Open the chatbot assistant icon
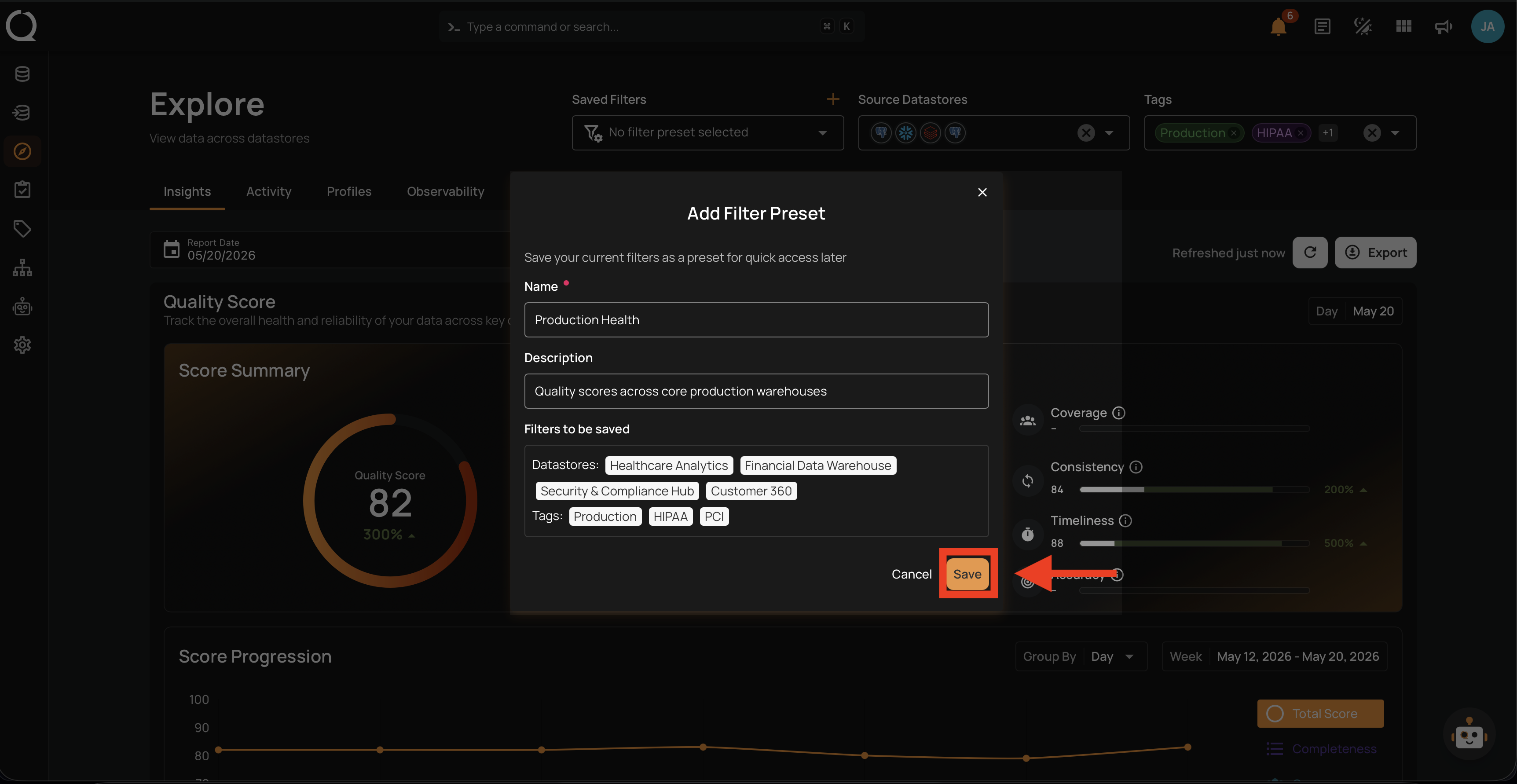 click(x=1469, y=735)
